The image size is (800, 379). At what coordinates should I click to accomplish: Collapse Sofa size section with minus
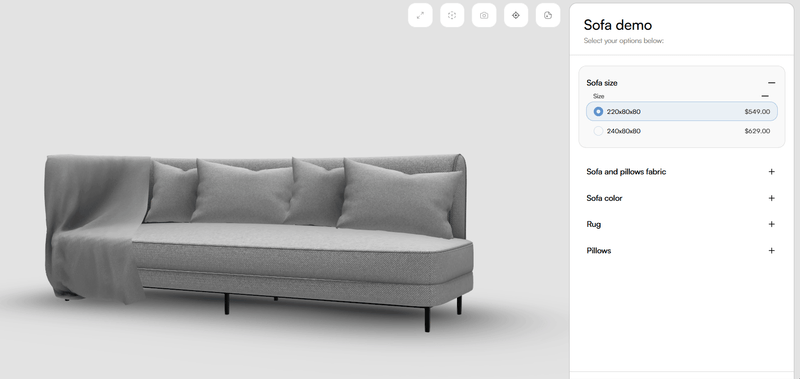coord(771,83)
